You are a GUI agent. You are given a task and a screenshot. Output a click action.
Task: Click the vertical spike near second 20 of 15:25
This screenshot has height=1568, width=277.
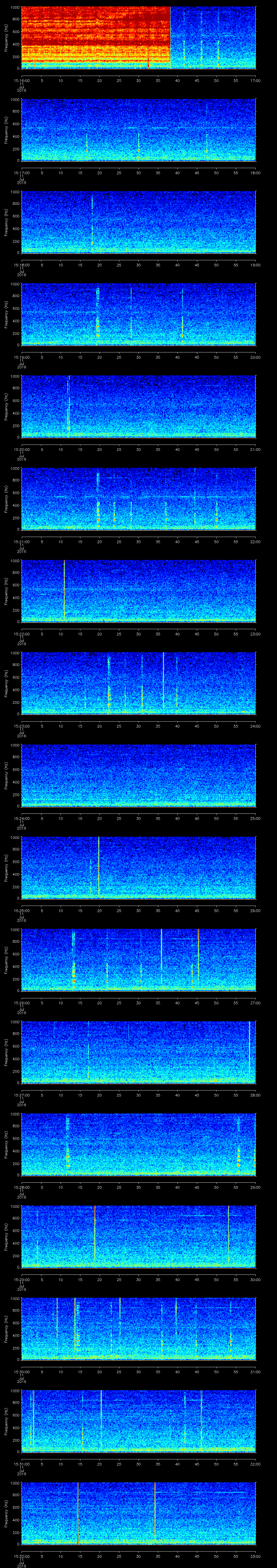[99, 866]
